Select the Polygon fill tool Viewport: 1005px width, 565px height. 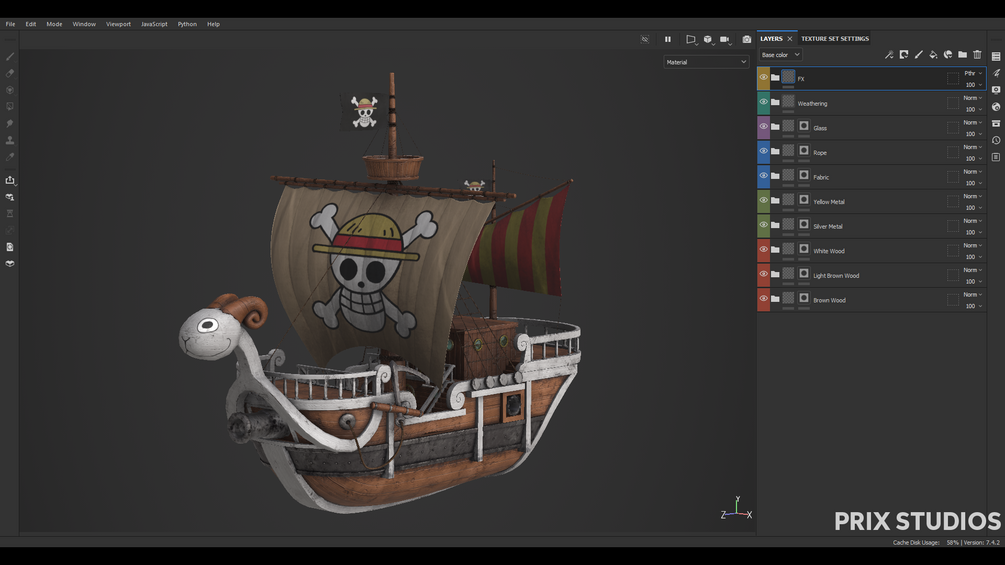(10, 106)
